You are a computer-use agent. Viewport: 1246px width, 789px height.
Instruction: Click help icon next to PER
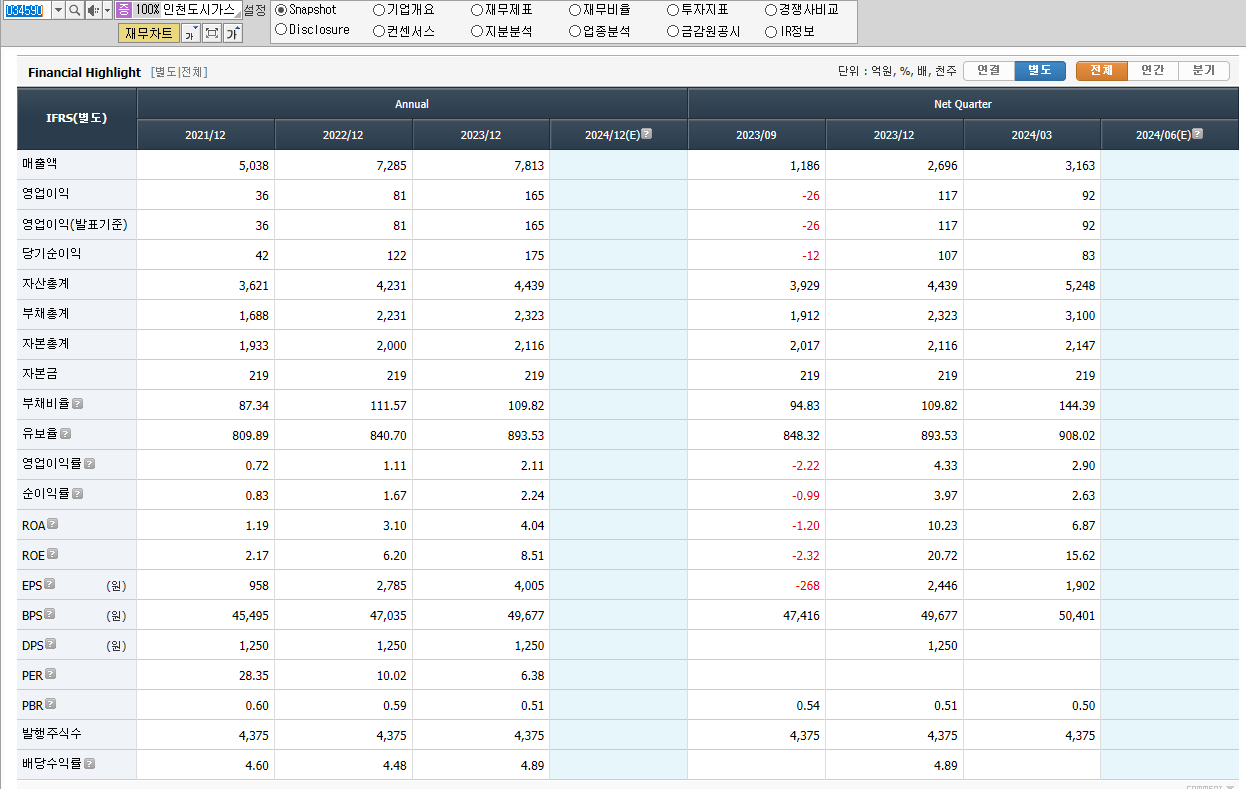51,674
